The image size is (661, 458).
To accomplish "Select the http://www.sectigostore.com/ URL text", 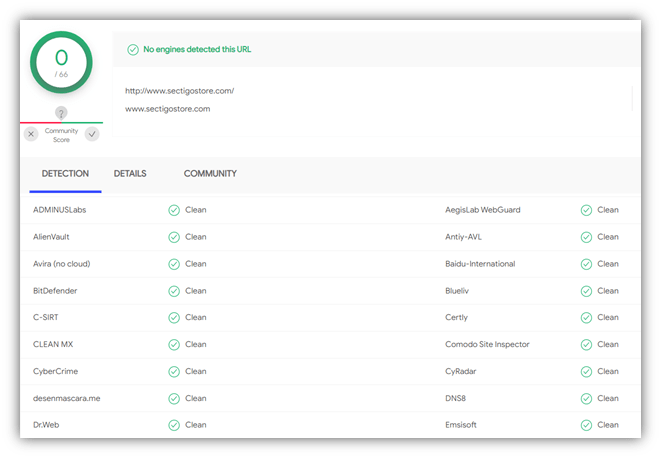I will tap(180, 91).
